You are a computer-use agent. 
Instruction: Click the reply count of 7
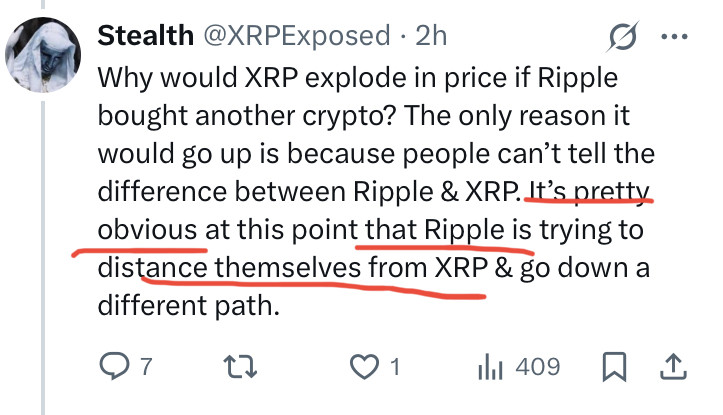pos(146,367)
